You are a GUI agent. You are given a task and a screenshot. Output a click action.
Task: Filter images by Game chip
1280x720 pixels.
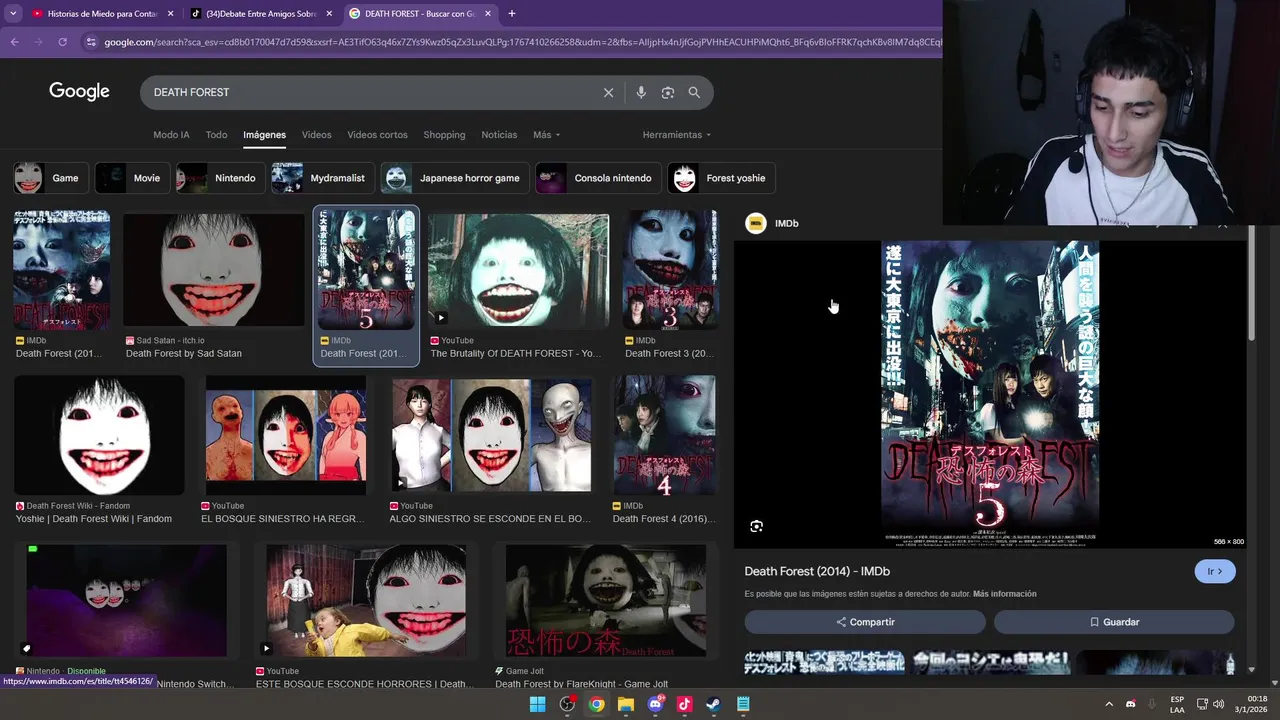[x=51, y=178]
